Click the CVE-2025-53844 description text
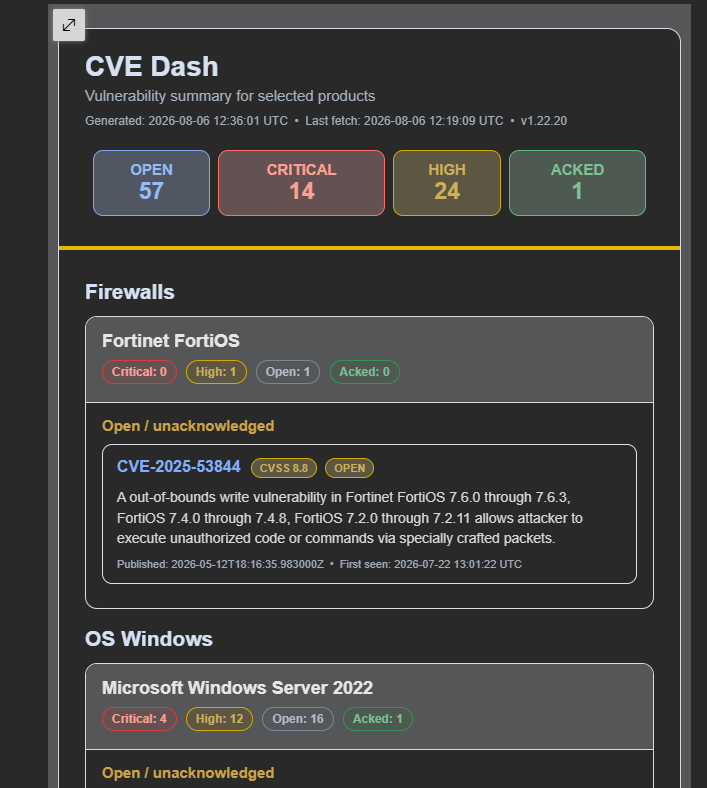 [350, 518]
